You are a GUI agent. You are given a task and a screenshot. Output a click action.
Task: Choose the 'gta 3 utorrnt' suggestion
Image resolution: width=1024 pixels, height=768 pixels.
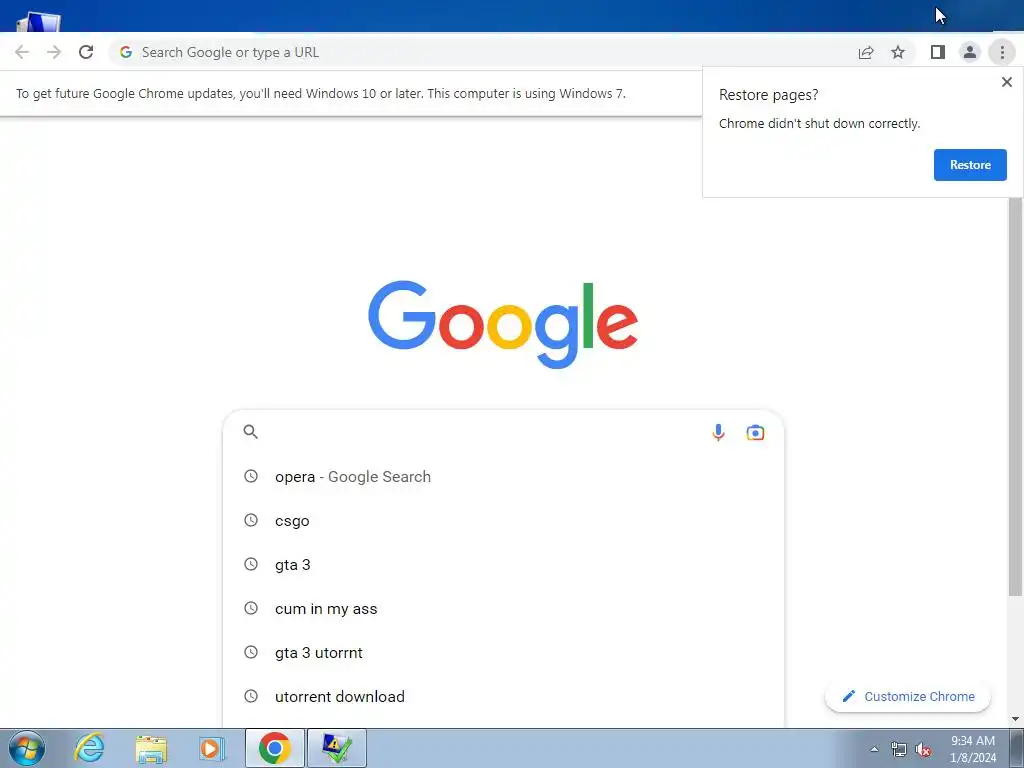click(503, 652)
